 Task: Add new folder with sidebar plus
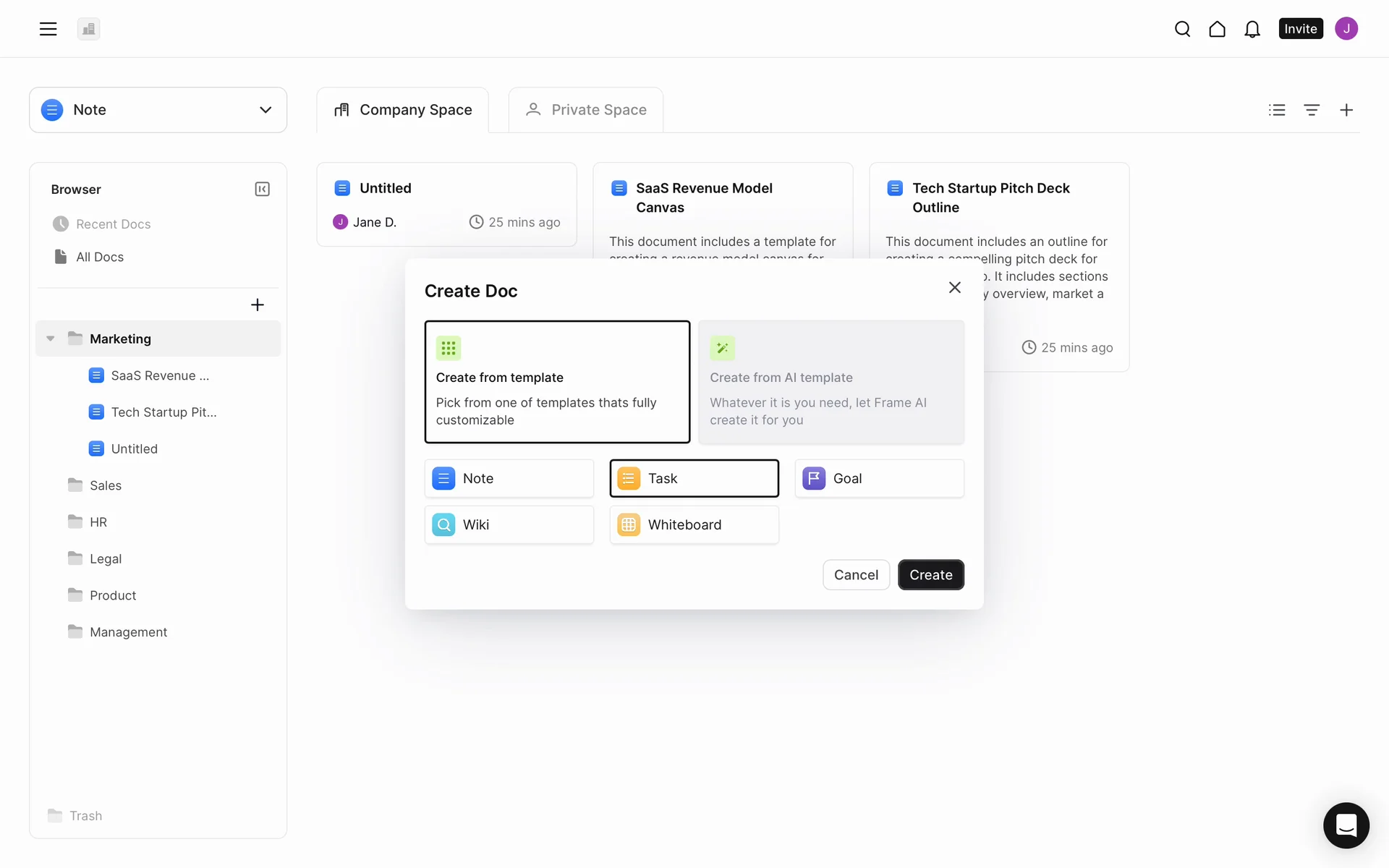pyautogui.click(x=257, y=305)
